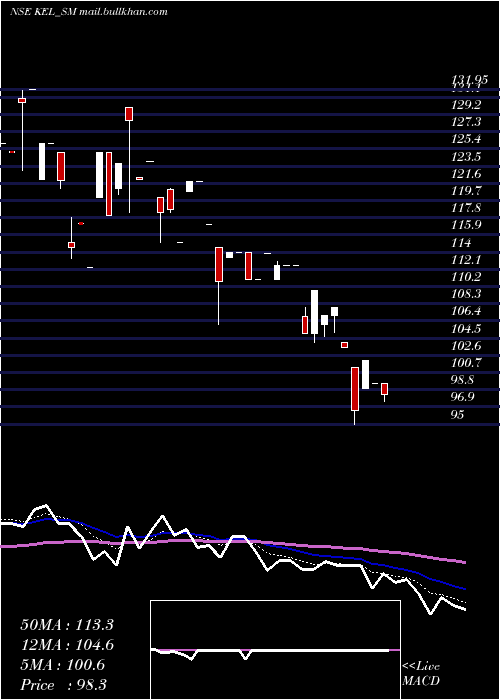Click the '12MA : 104.6' readout
Image resolution: width=500 pixels, height=700 pixels.
67,645
